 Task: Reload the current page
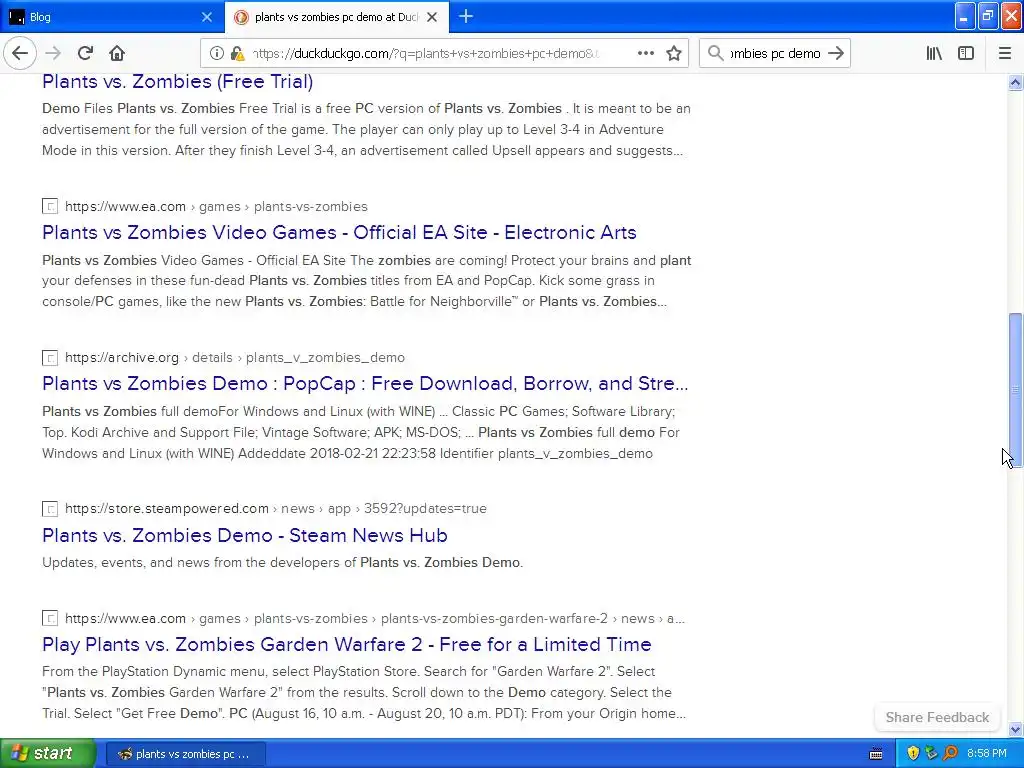(85, 53)
